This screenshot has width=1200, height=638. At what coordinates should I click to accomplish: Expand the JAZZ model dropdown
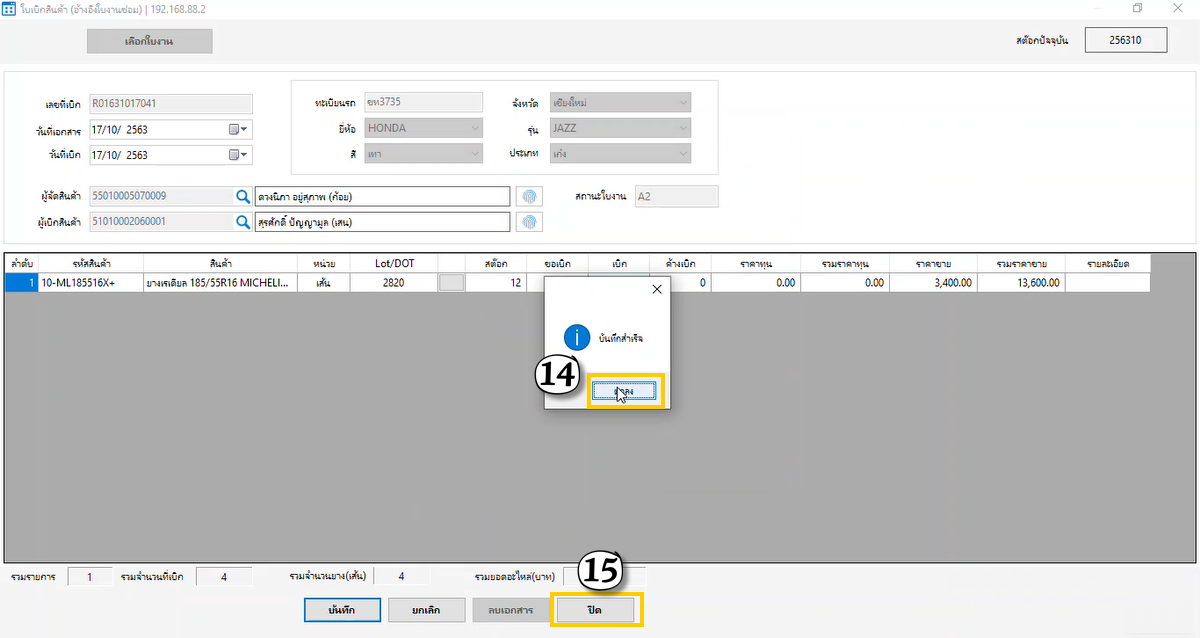click(x=681, y=128)
